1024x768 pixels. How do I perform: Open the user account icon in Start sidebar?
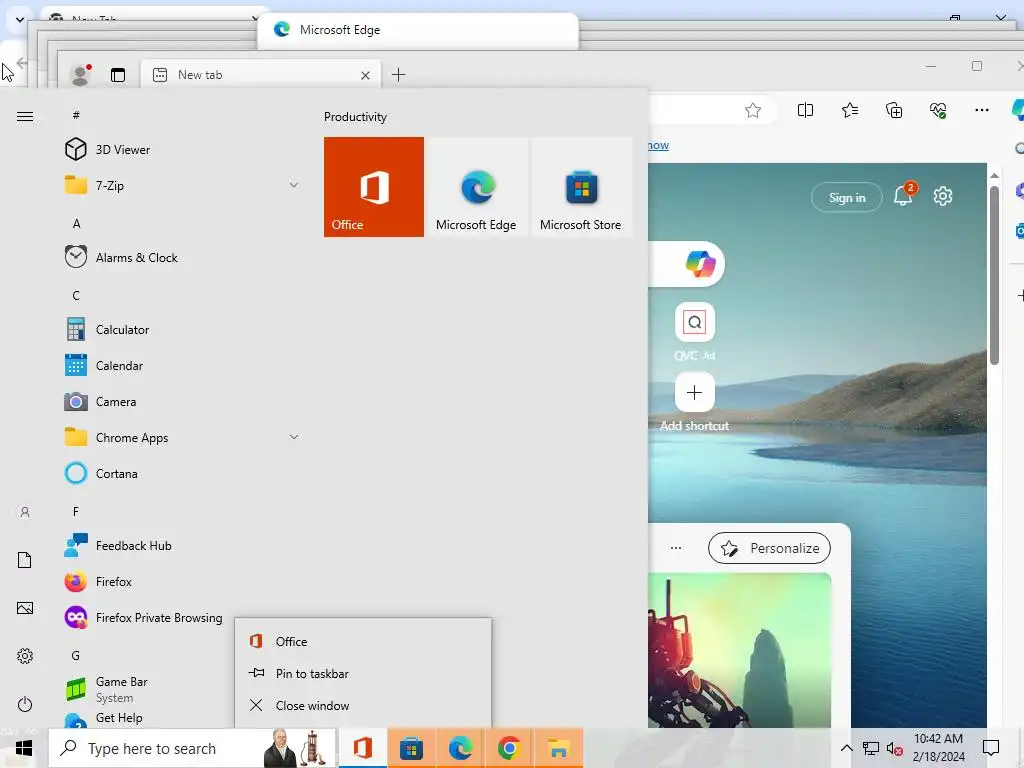click(x=25, y=512)
